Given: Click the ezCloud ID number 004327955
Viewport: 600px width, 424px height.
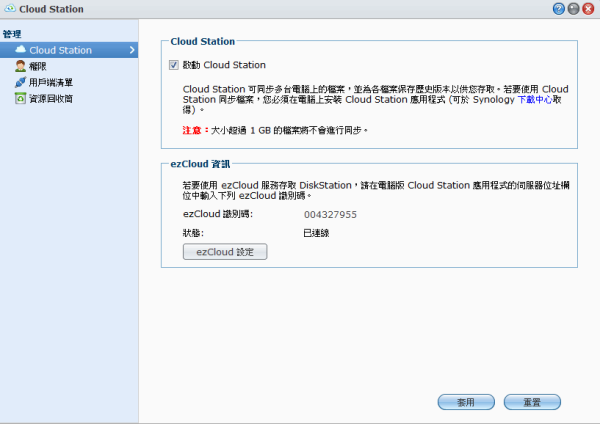Looking at the screenshot, I should [331, 214].
